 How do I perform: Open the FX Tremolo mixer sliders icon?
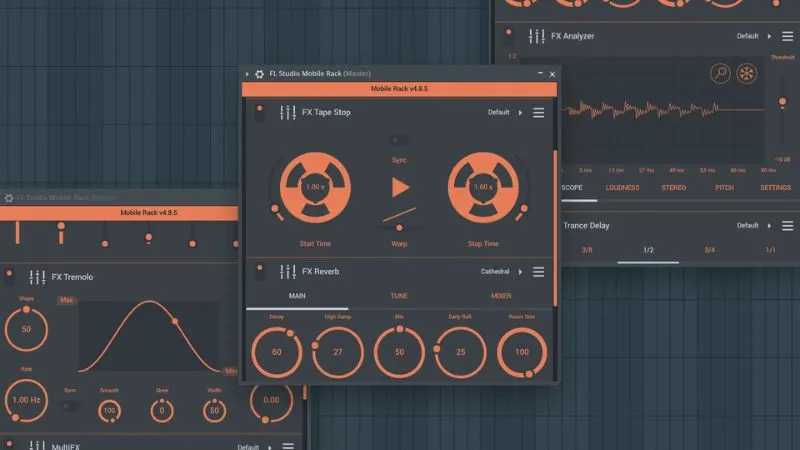tap(37, 277)
